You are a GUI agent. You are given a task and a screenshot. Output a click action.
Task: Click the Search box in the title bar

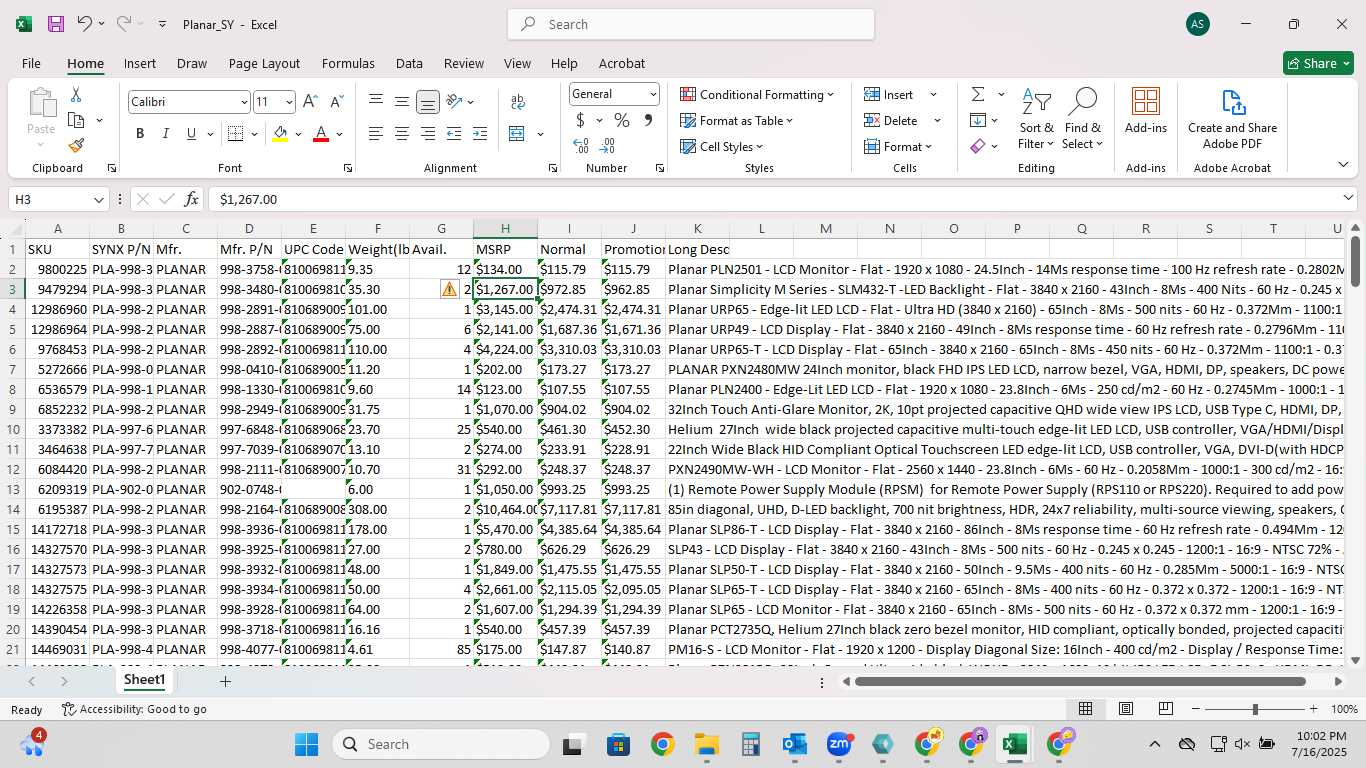[691, 24]
